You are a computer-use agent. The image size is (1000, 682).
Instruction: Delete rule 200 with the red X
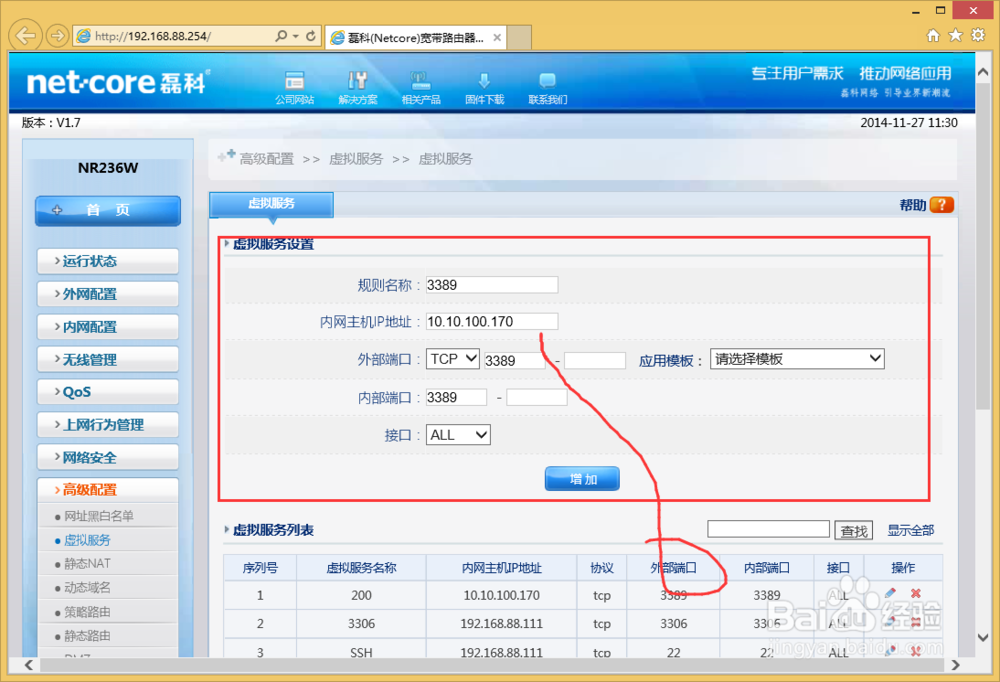(x=916, y=593)
